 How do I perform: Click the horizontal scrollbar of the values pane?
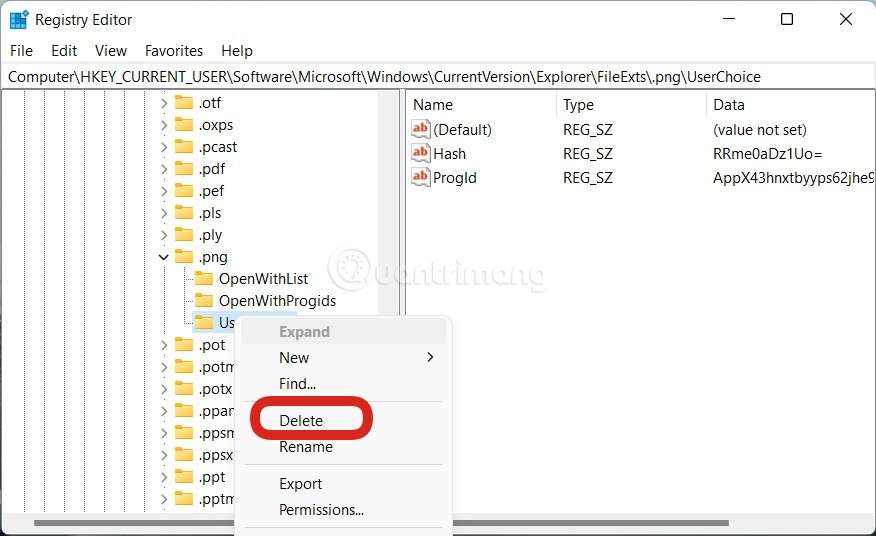pyautogui.click(x=589, y=523)
